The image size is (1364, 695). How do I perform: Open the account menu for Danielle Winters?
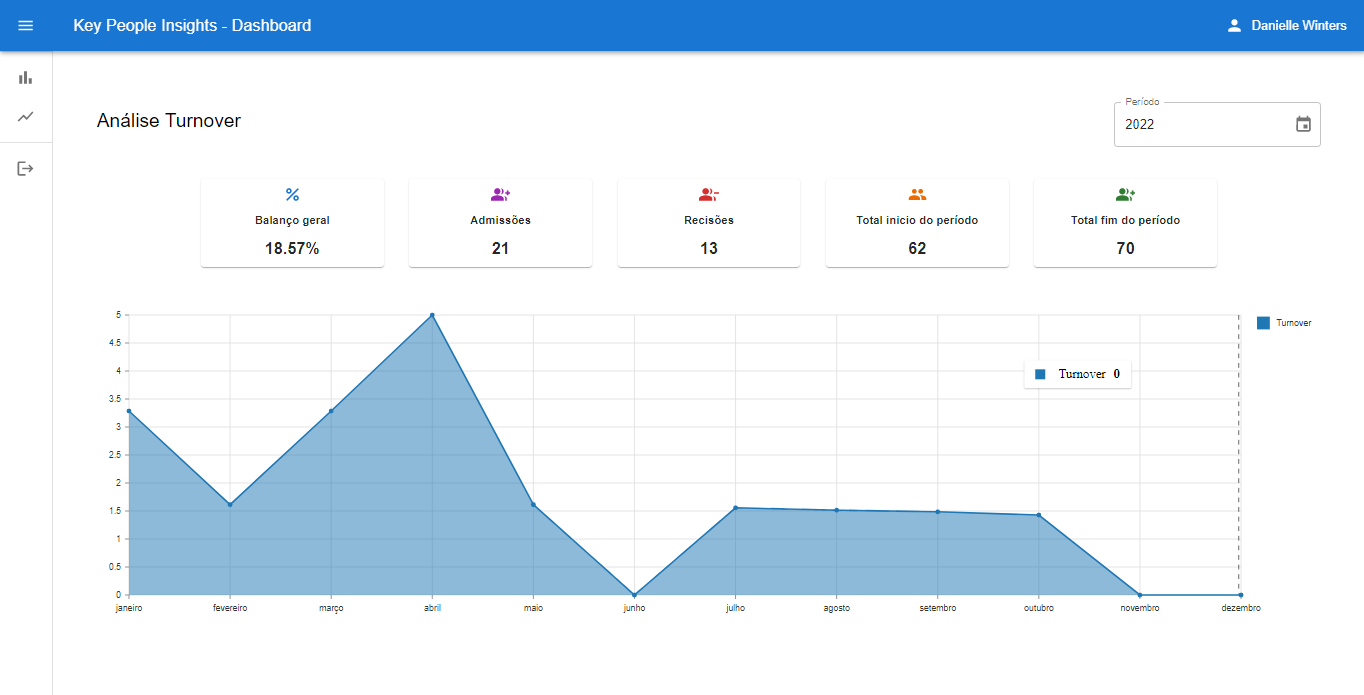1296,25
